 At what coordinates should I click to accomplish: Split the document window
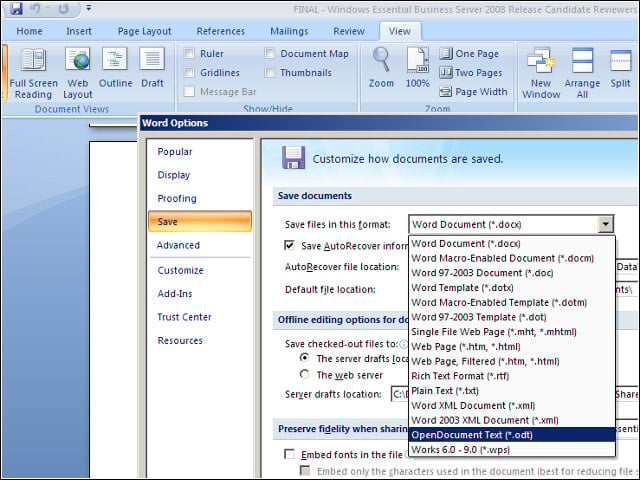click(x=620, y=68)
